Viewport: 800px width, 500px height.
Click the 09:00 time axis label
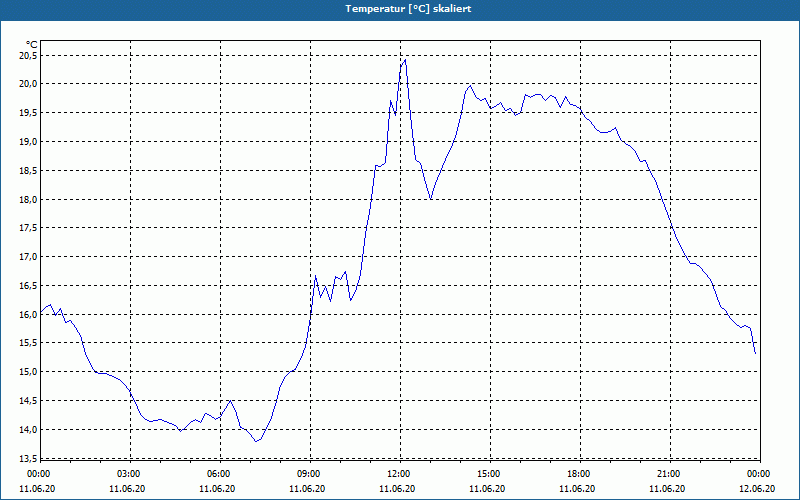[x=310, y=474]
